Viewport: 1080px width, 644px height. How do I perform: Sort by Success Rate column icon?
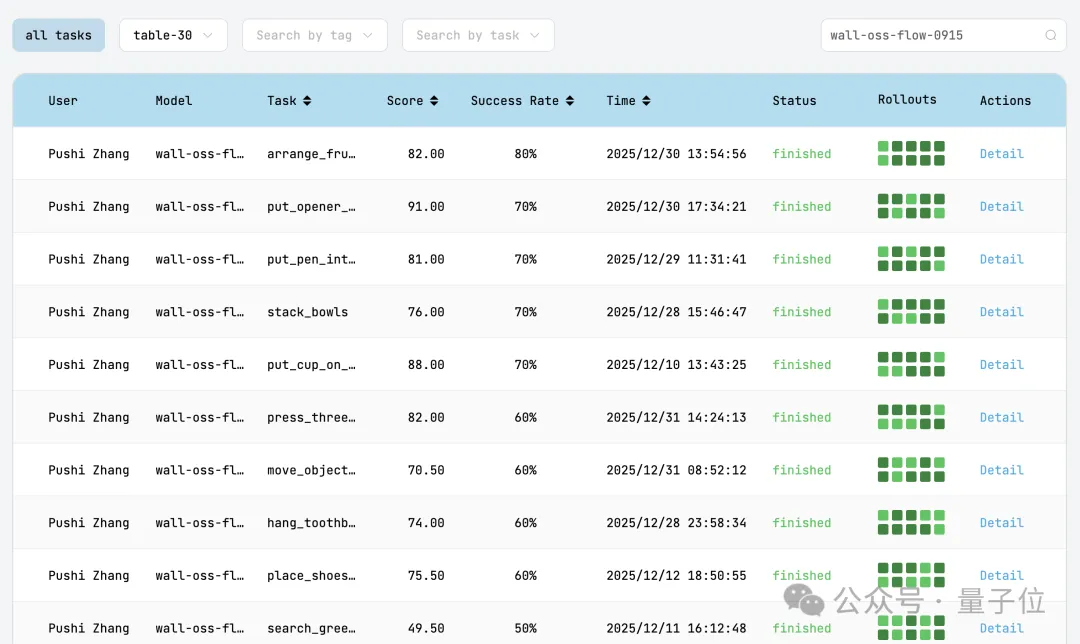tap(570, 101)
